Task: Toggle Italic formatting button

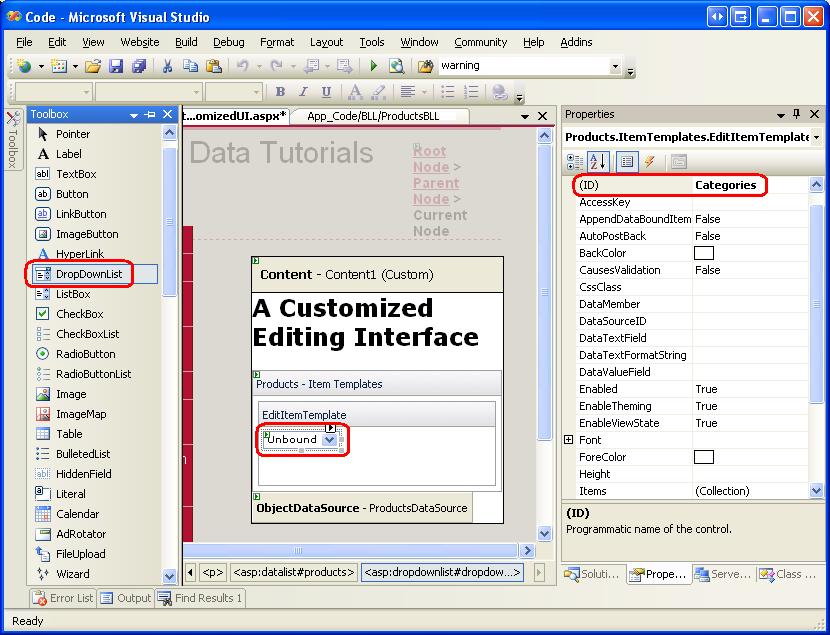Action: pyautogui.click(x=303, y=92)
